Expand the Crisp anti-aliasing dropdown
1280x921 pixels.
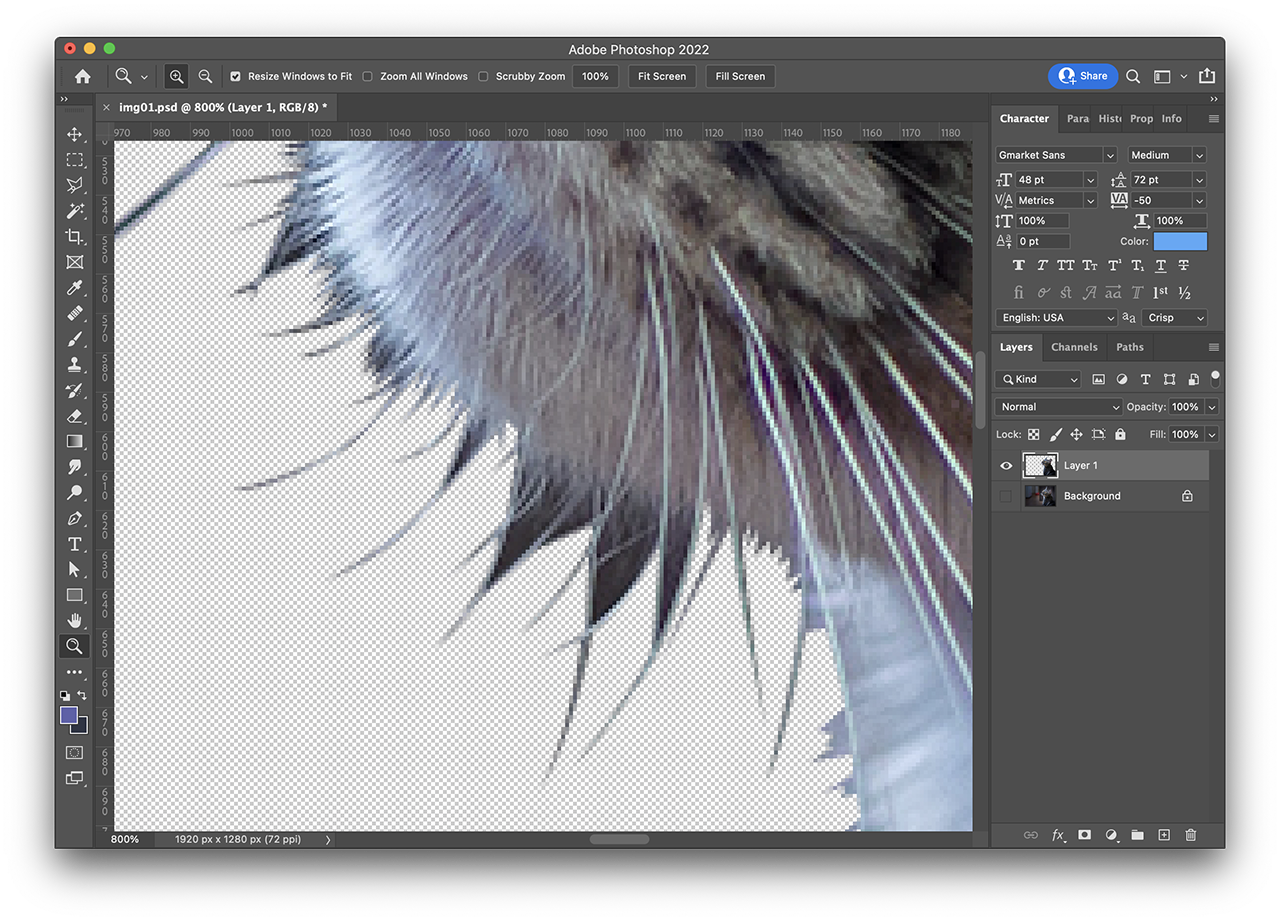(x=1175, y=317)
